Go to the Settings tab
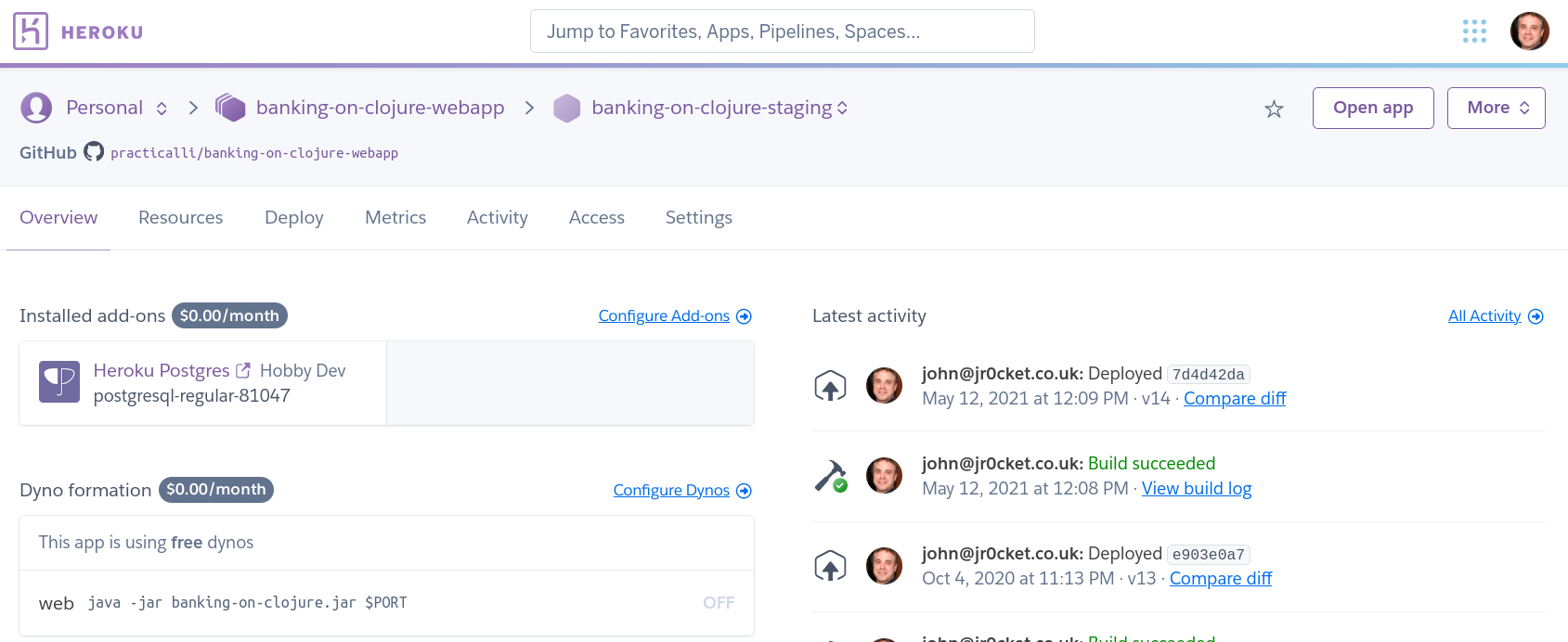Screen dimensions: 1568x642 (x=698, y=217)
